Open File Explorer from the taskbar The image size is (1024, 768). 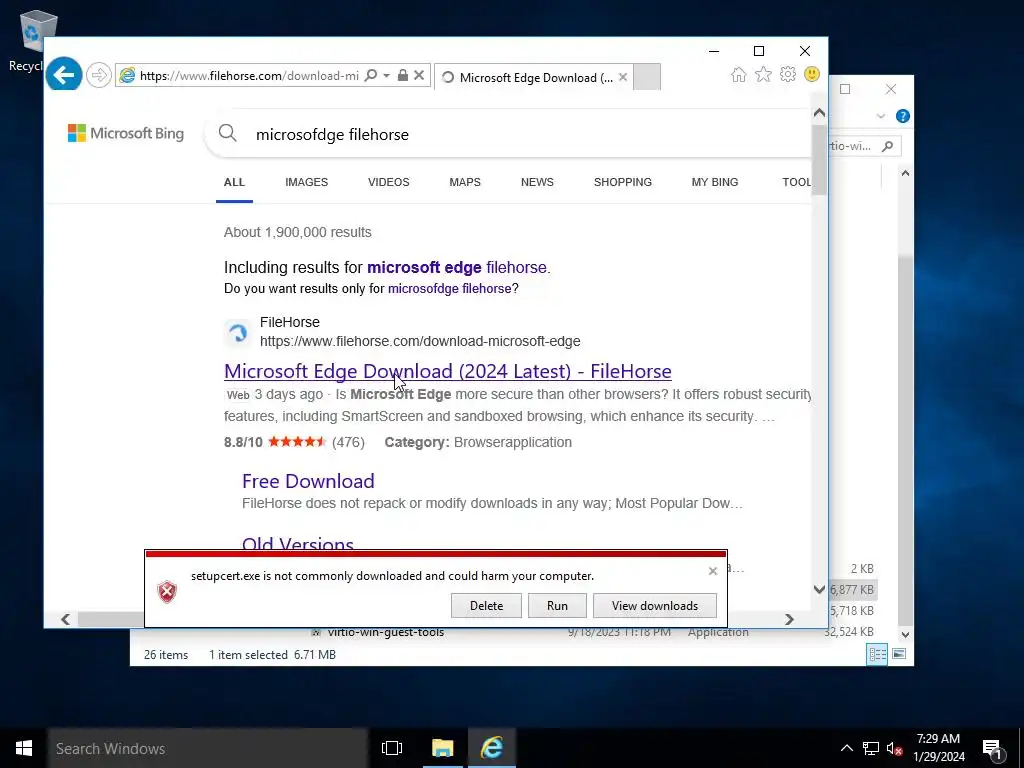pyautogui.click(x=443, y=748)
